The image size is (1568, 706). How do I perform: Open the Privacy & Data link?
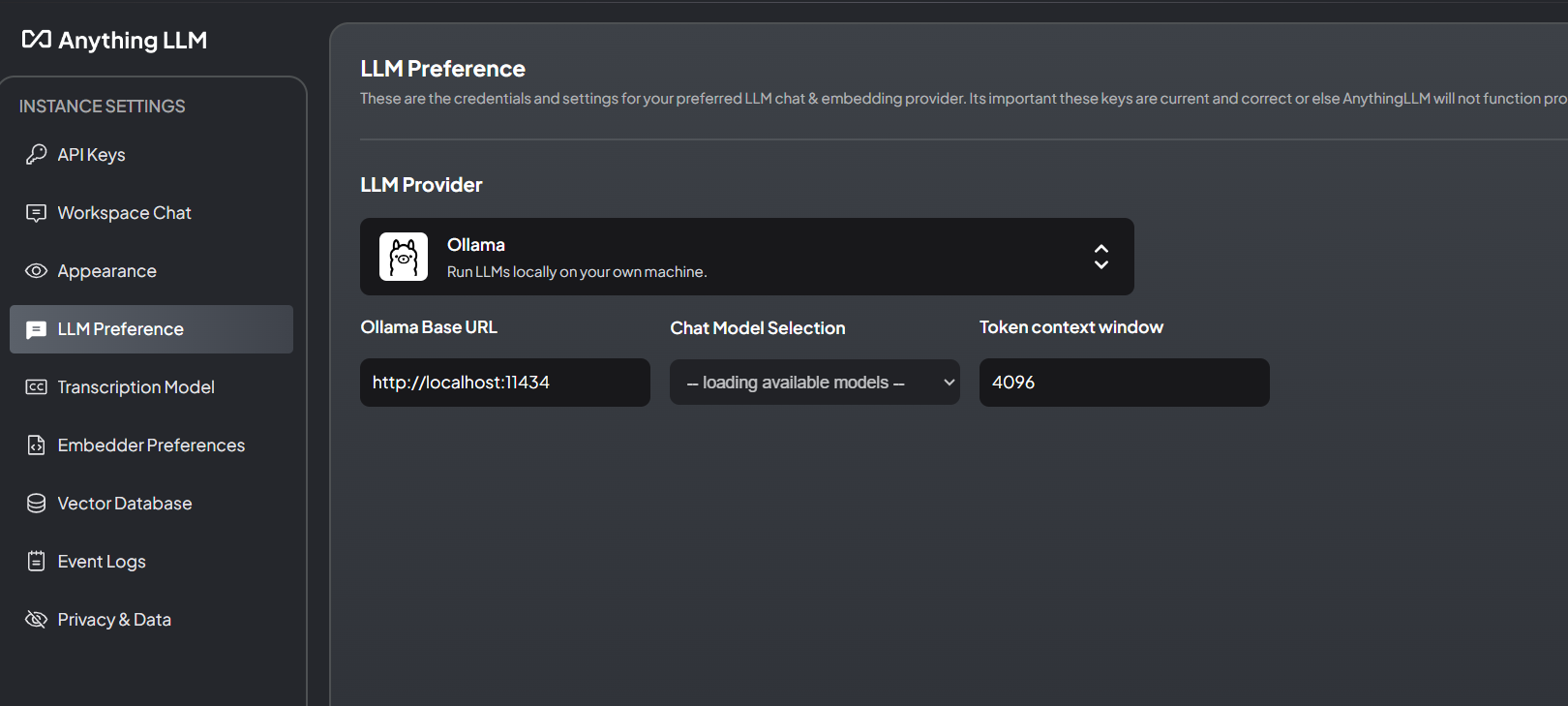click(114, 620)
